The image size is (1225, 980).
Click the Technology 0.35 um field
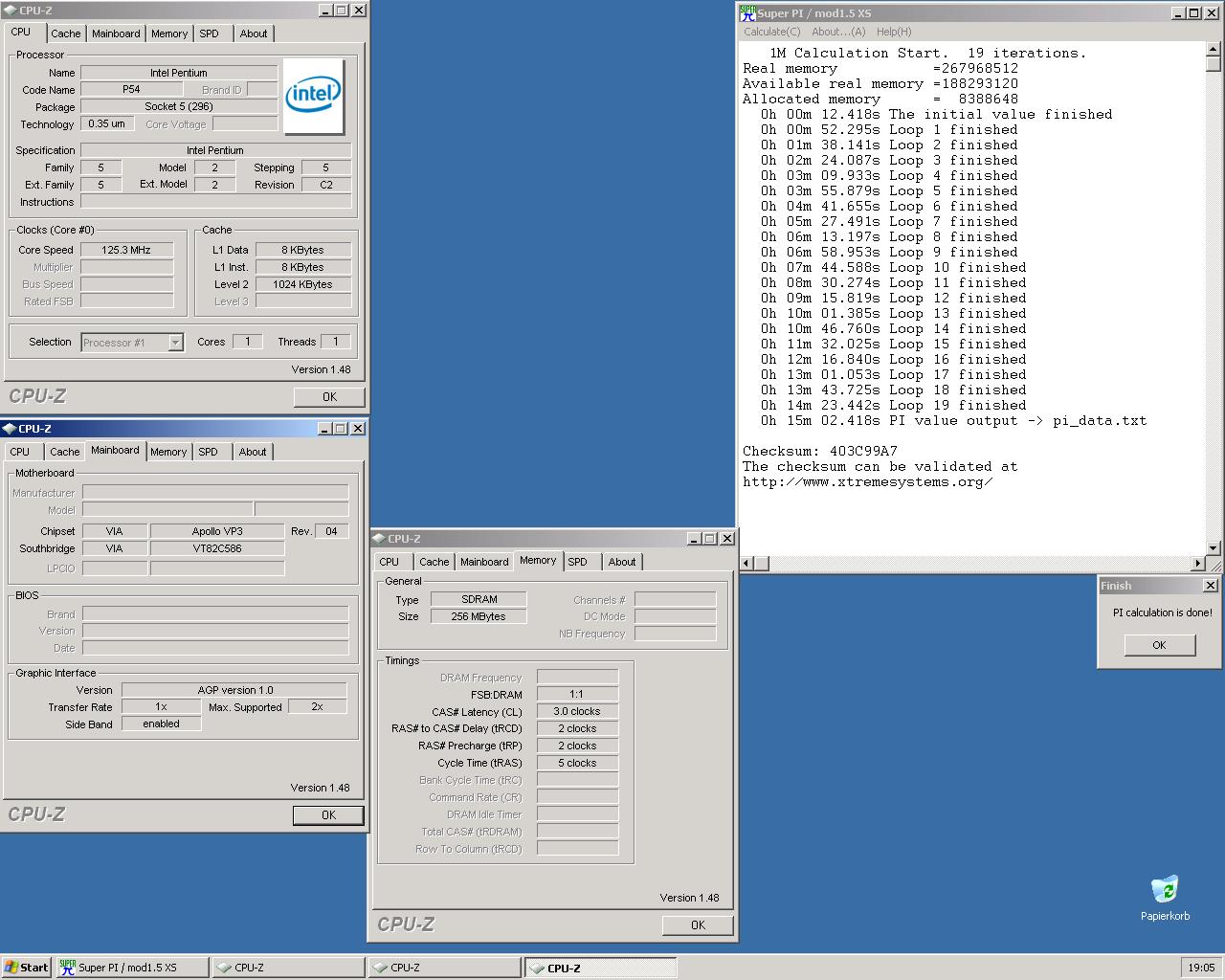pos(106,123)
